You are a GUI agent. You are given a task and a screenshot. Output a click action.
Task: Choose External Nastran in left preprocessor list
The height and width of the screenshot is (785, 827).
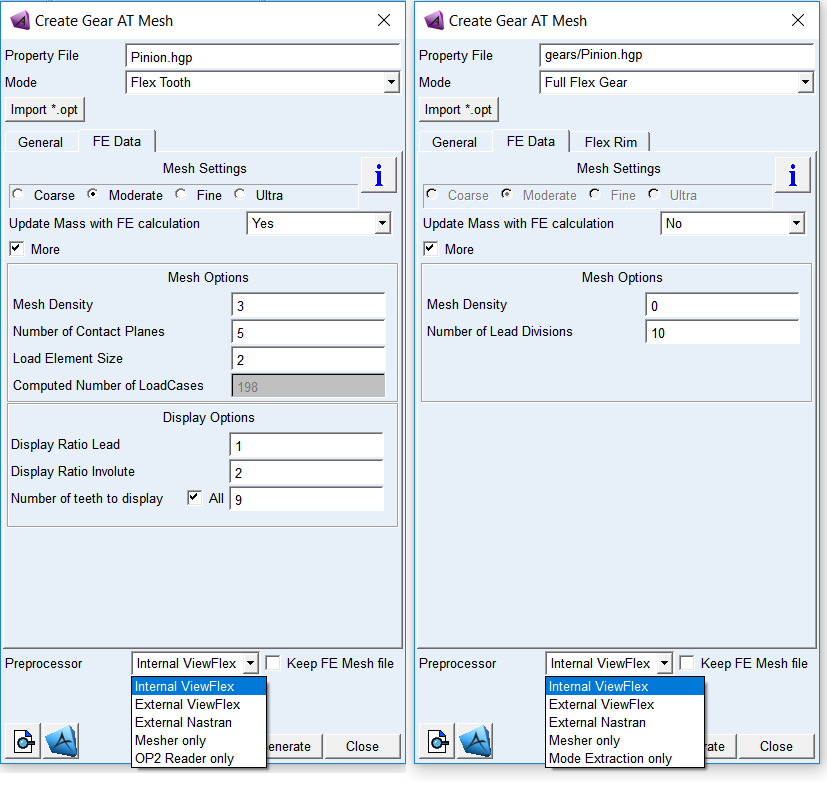click(183, 722)
